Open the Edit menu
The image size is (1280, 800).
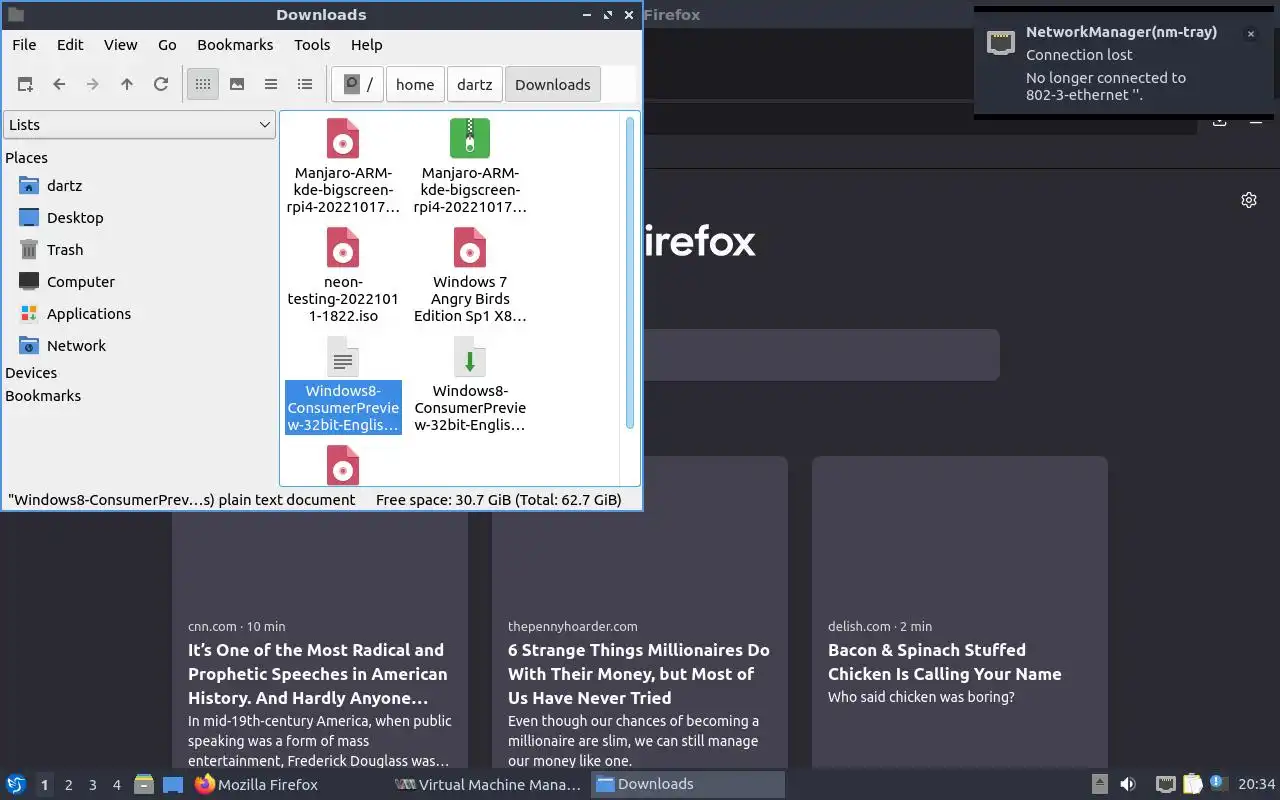(x=70, y=45)
